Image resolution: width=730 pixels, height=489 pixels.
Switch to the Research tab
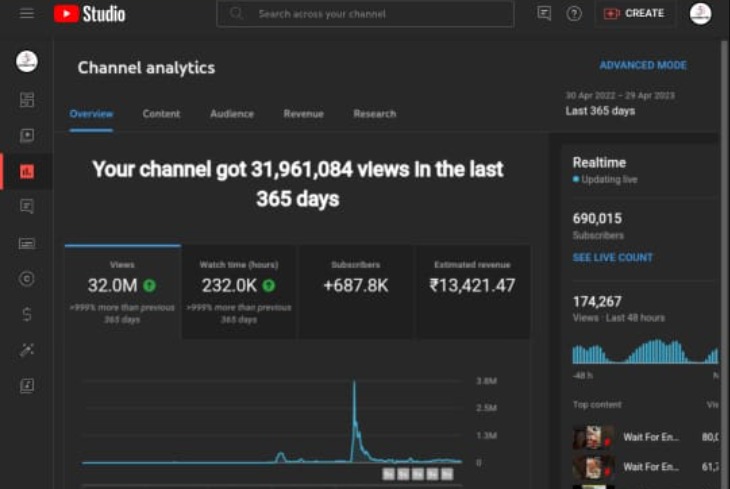(x=375, y=114)
